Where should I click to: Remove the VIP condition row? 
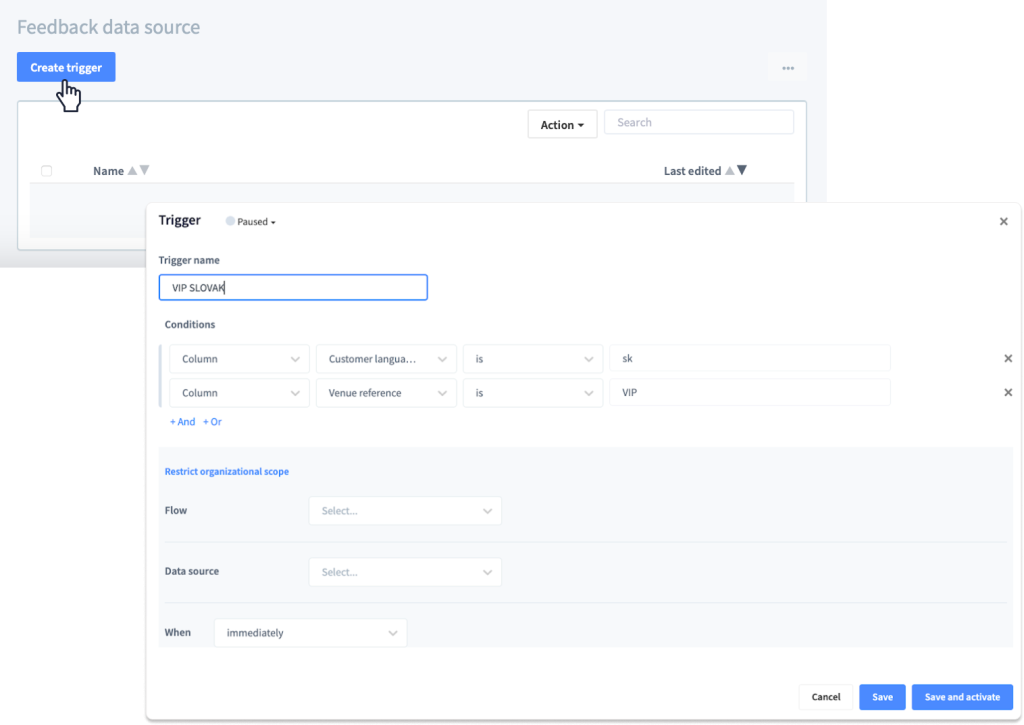pyautogui.click(x=1008, y=393)
